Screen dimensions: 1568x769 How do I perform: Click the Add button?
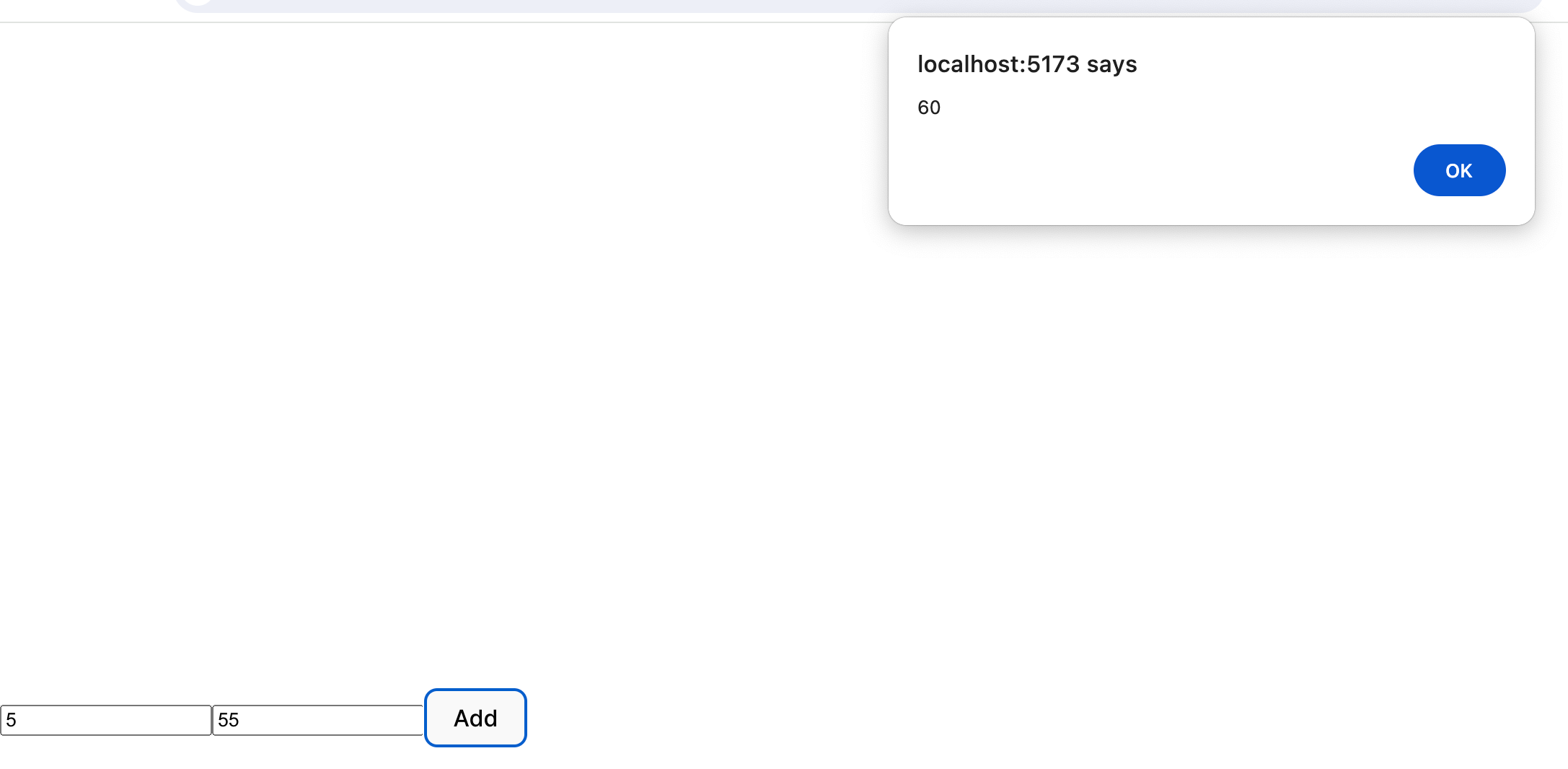475,718
